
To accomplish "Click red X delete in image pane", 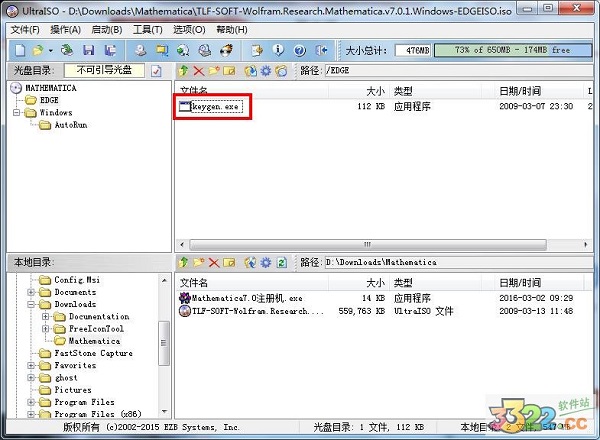I will pyautogui.click(x=199, y=70).
